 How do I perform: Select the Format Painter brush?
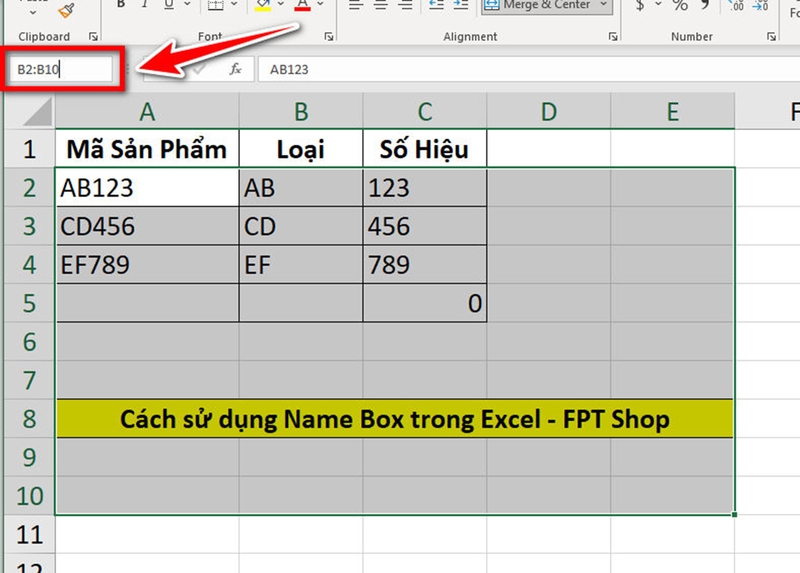66,10
